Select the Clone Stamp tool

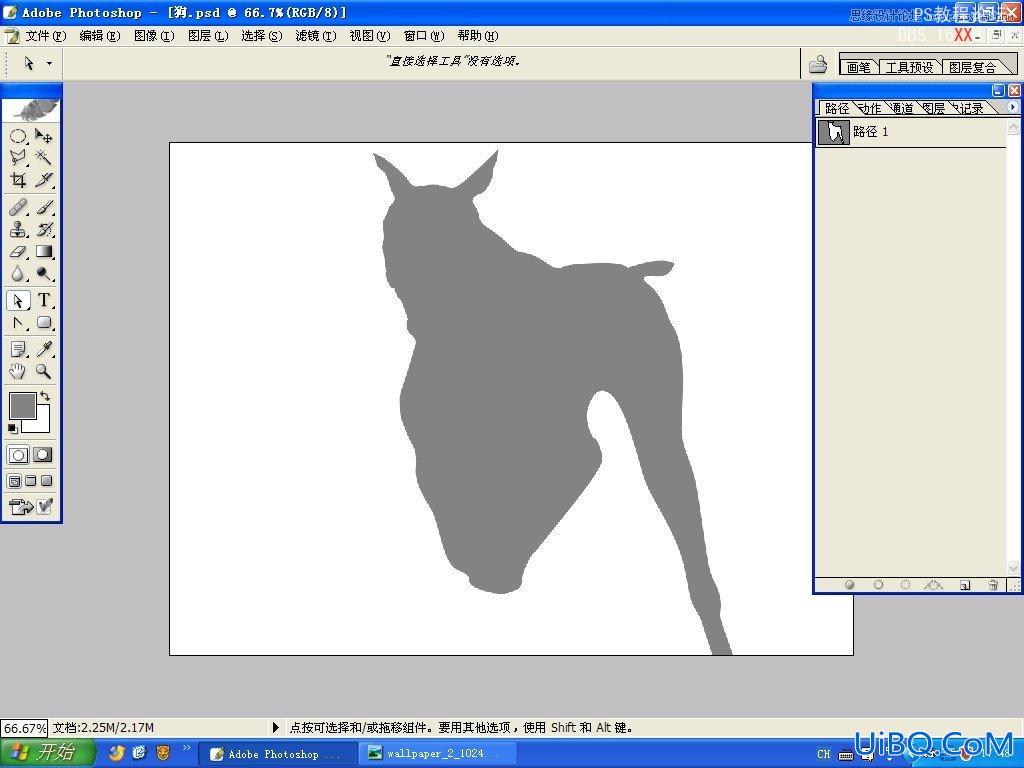tap(18, 230)
